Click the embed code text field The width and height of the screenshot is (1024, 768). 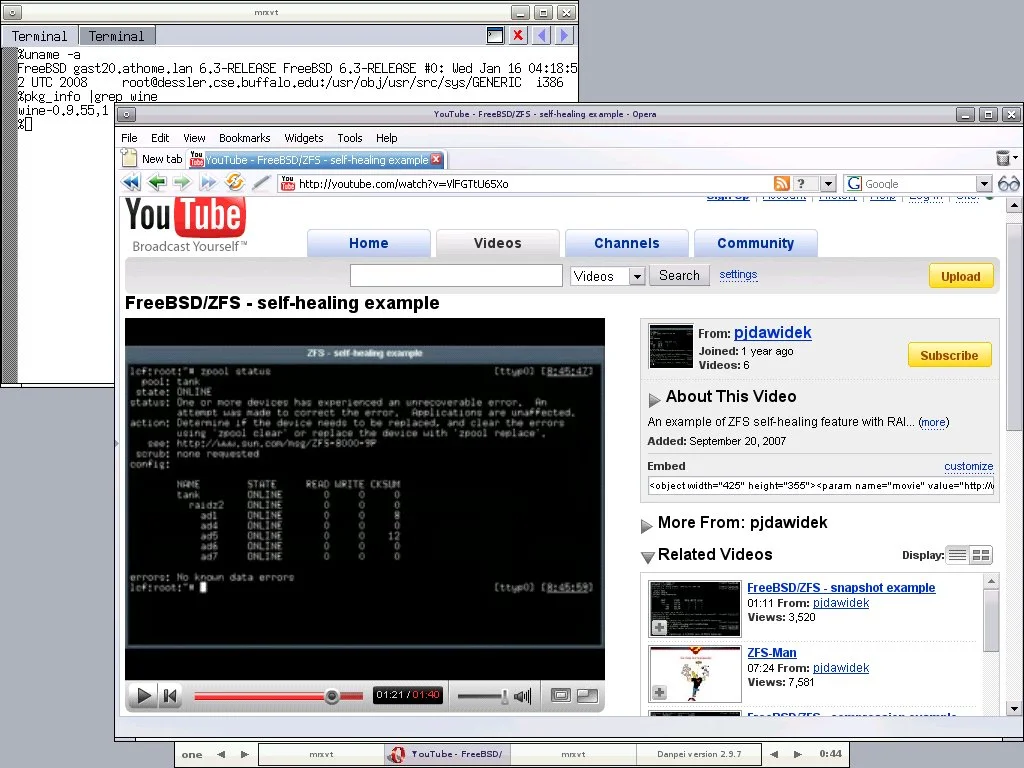coord(821,485)
